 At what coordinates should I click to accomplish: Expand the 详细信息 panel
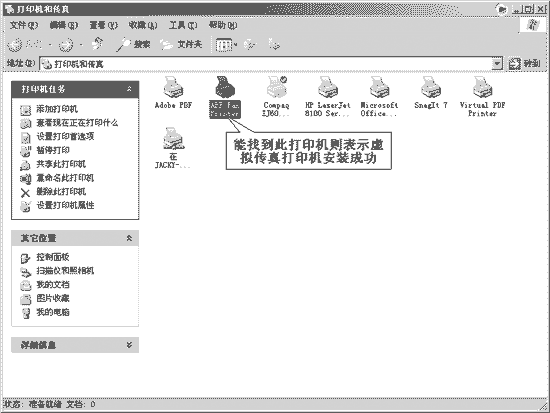[129, 345]
